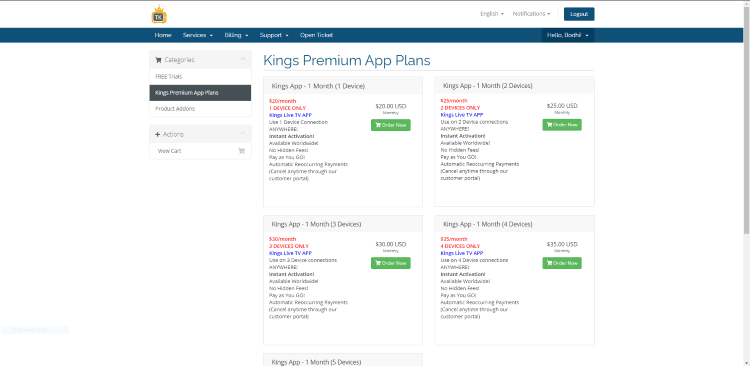Click the red $35/month text
The width and height of the screenshot is (750, 366).
point(454,239)
